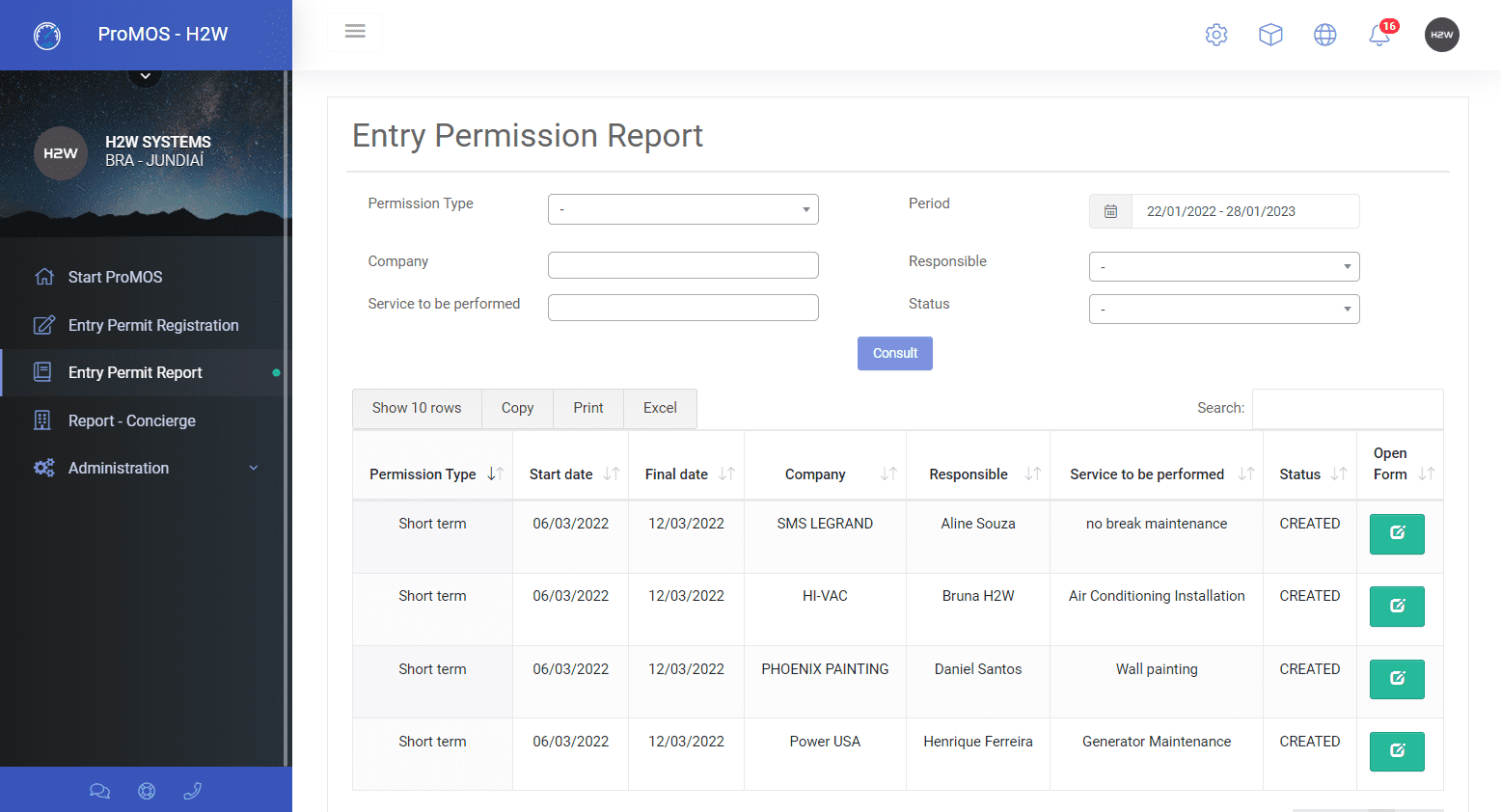Screen dimensions: 1501x812
Task: Open the settings gear icon
Action: tap(1216, 35)
